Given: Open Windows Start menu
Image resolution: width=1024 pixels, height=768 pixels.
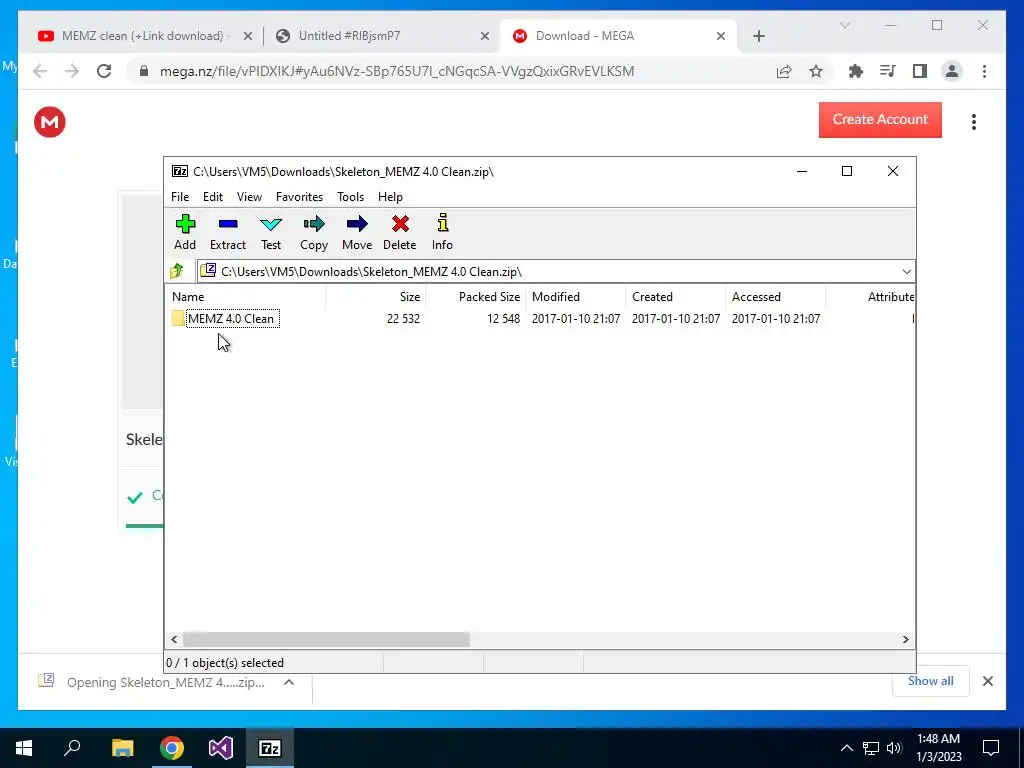Looking at the screenshot, I should [x=24, y=748].
